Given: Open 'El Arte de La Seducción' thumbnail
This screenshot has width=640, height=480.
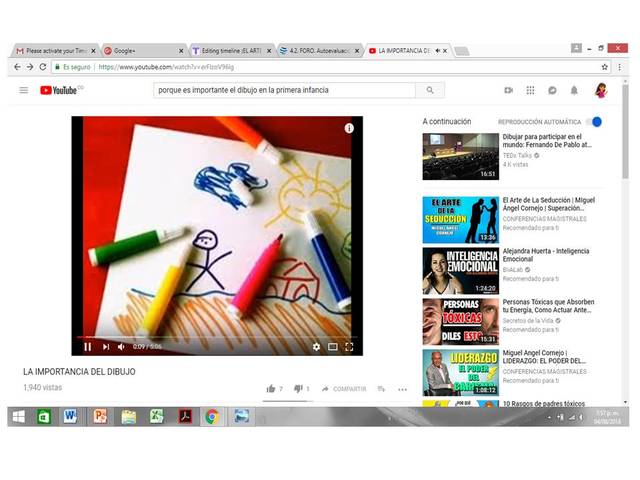Looking at the screenshot, I should coord(460,220).
